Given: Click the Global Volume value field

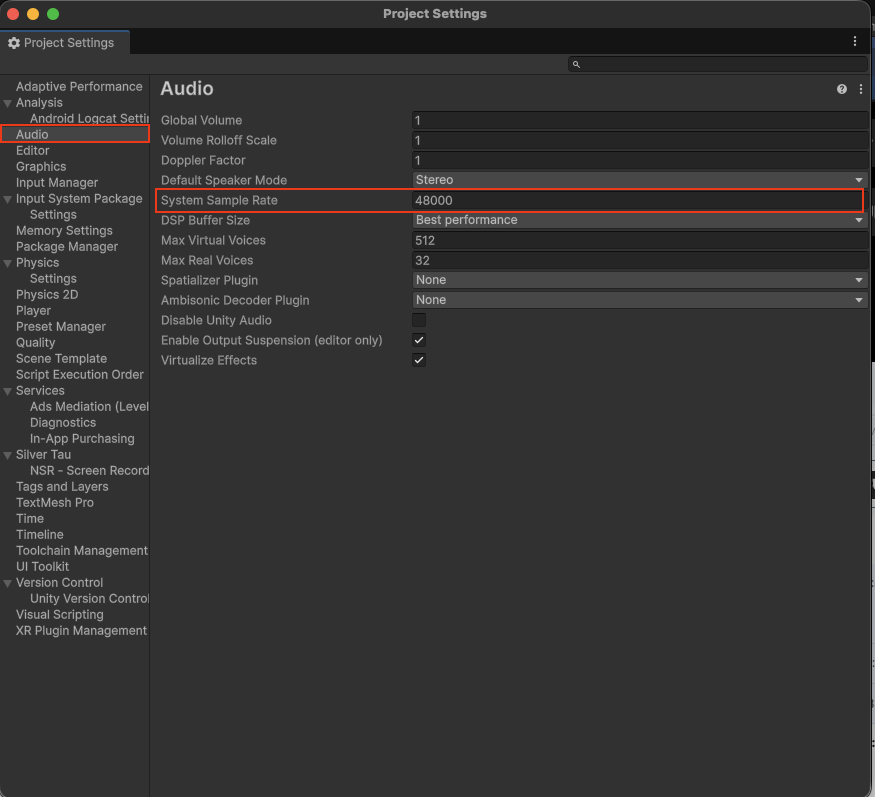Looking at the screenshot, I should click(639, 120).
